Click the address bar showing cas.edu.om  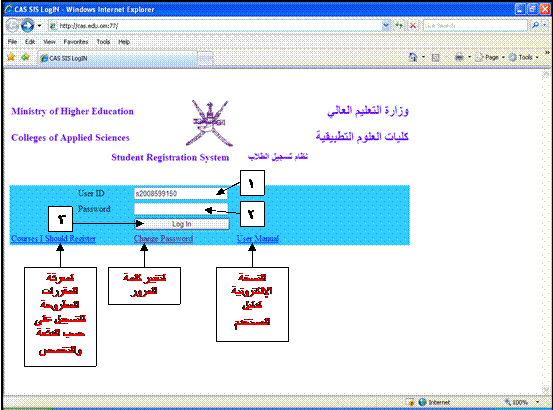[215, 26]
